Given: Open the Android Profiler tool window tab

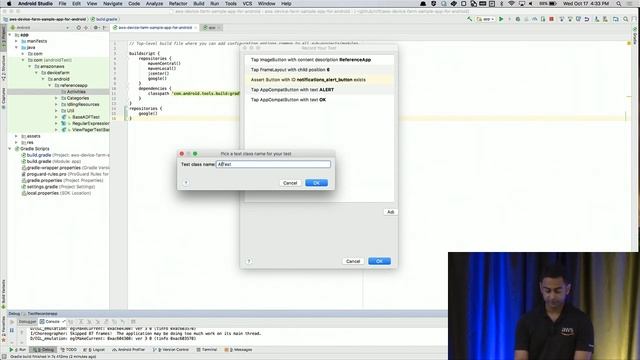Looking at the screenshot, I should coord(129,350).
